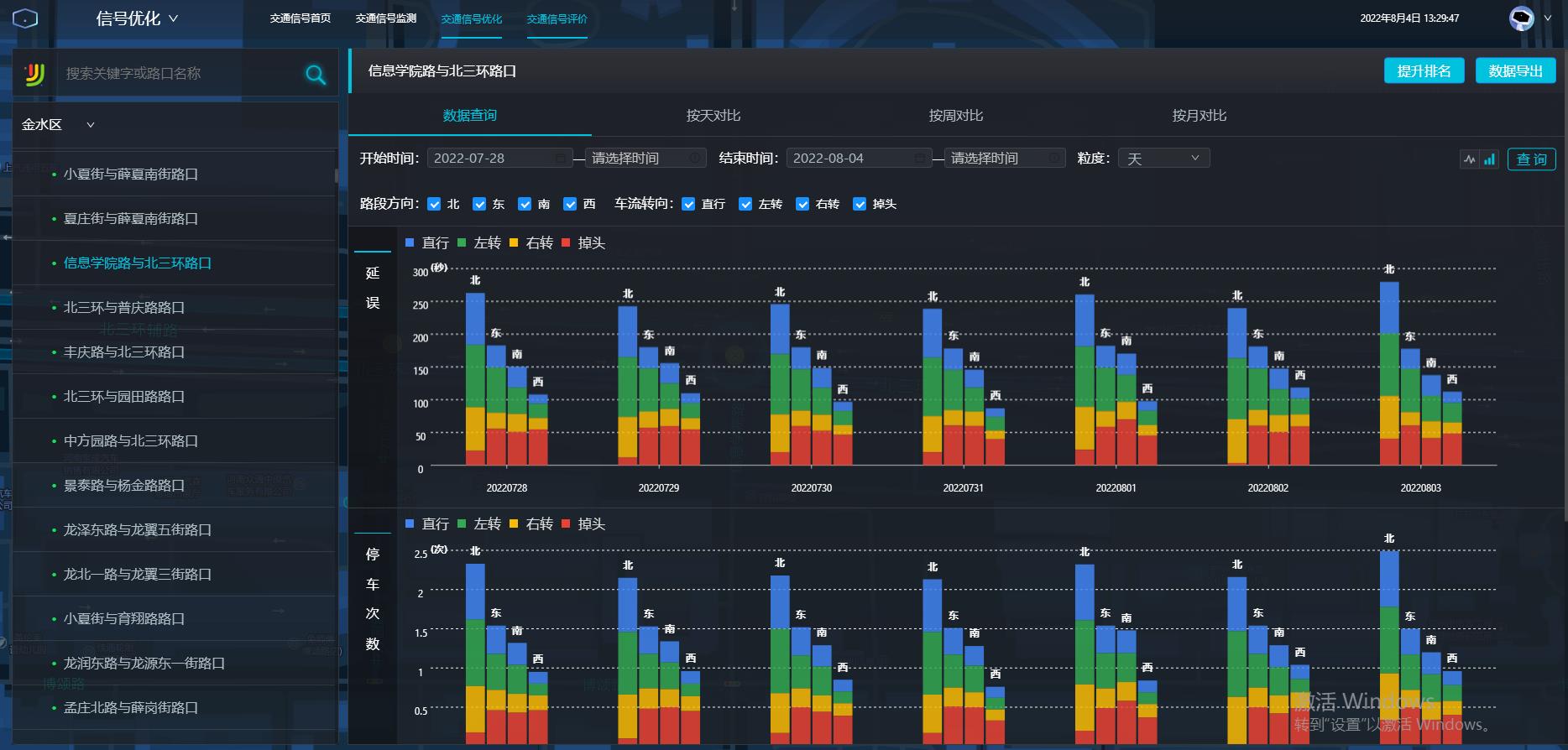Screen dimensions: 1568x750
Task: Click the hexagon logo icon in header
Action: tap(25, 18)
